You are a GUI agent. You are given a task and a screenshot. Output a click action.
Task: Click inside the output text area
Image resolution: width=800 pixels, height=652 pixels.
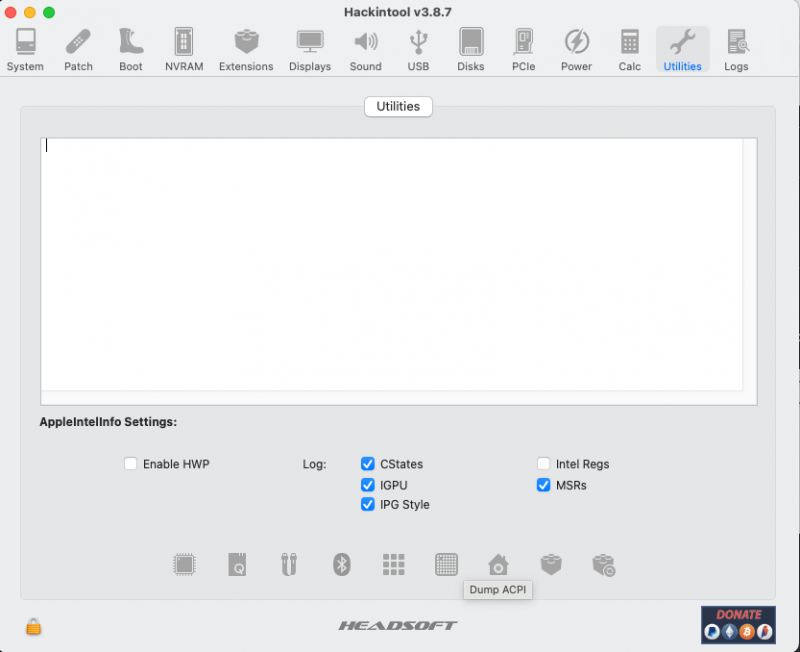point(391,264)
